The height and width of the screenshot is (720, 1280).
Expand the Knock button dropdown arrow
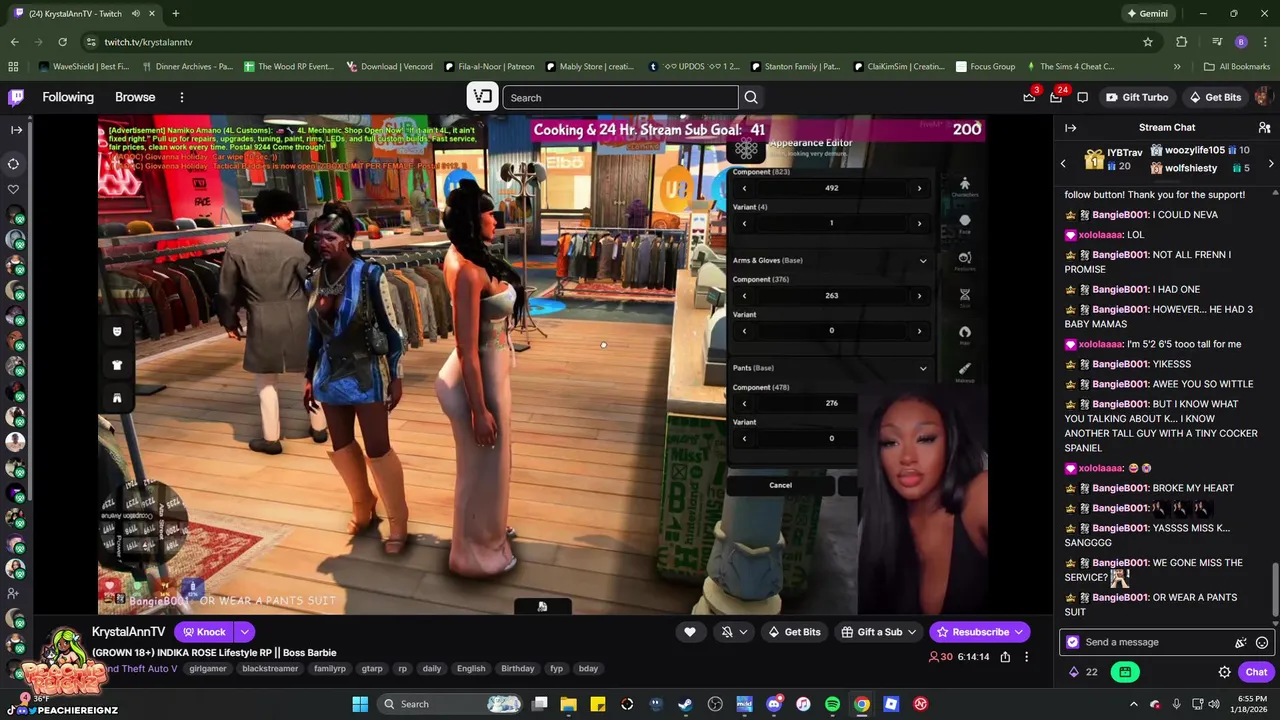click(244, 632)
